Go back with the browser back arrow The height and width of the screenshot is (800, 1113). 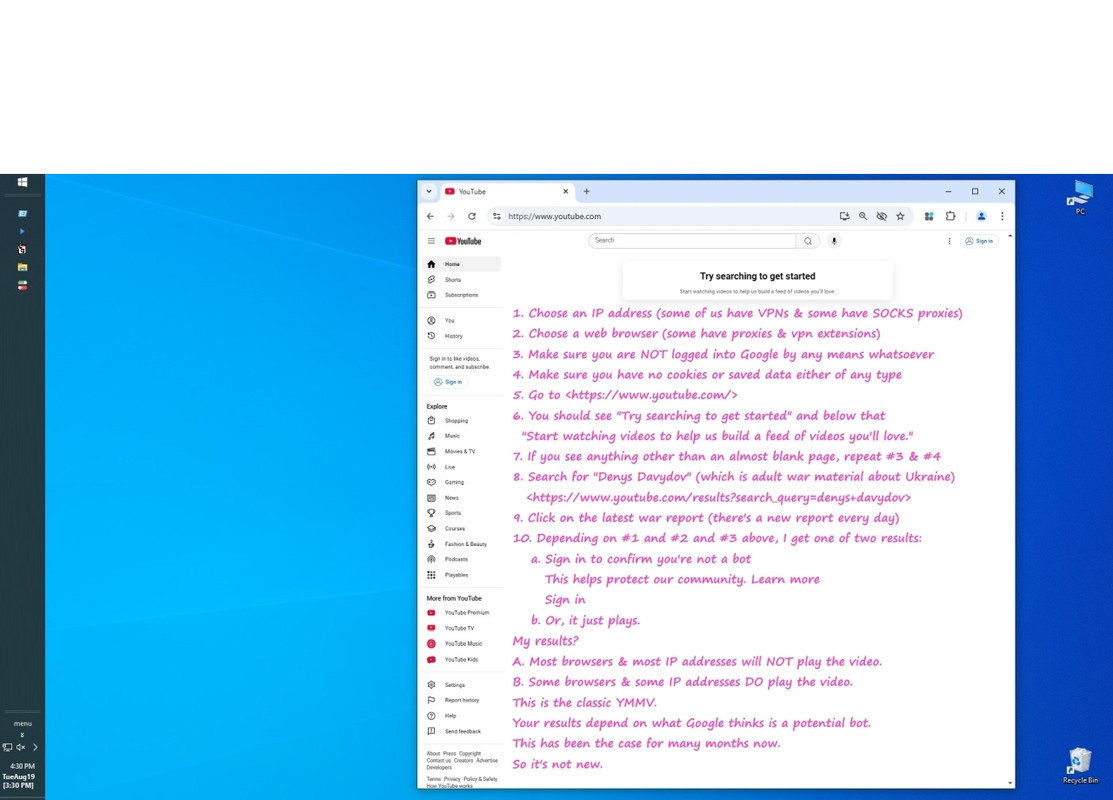click(430, 216)
